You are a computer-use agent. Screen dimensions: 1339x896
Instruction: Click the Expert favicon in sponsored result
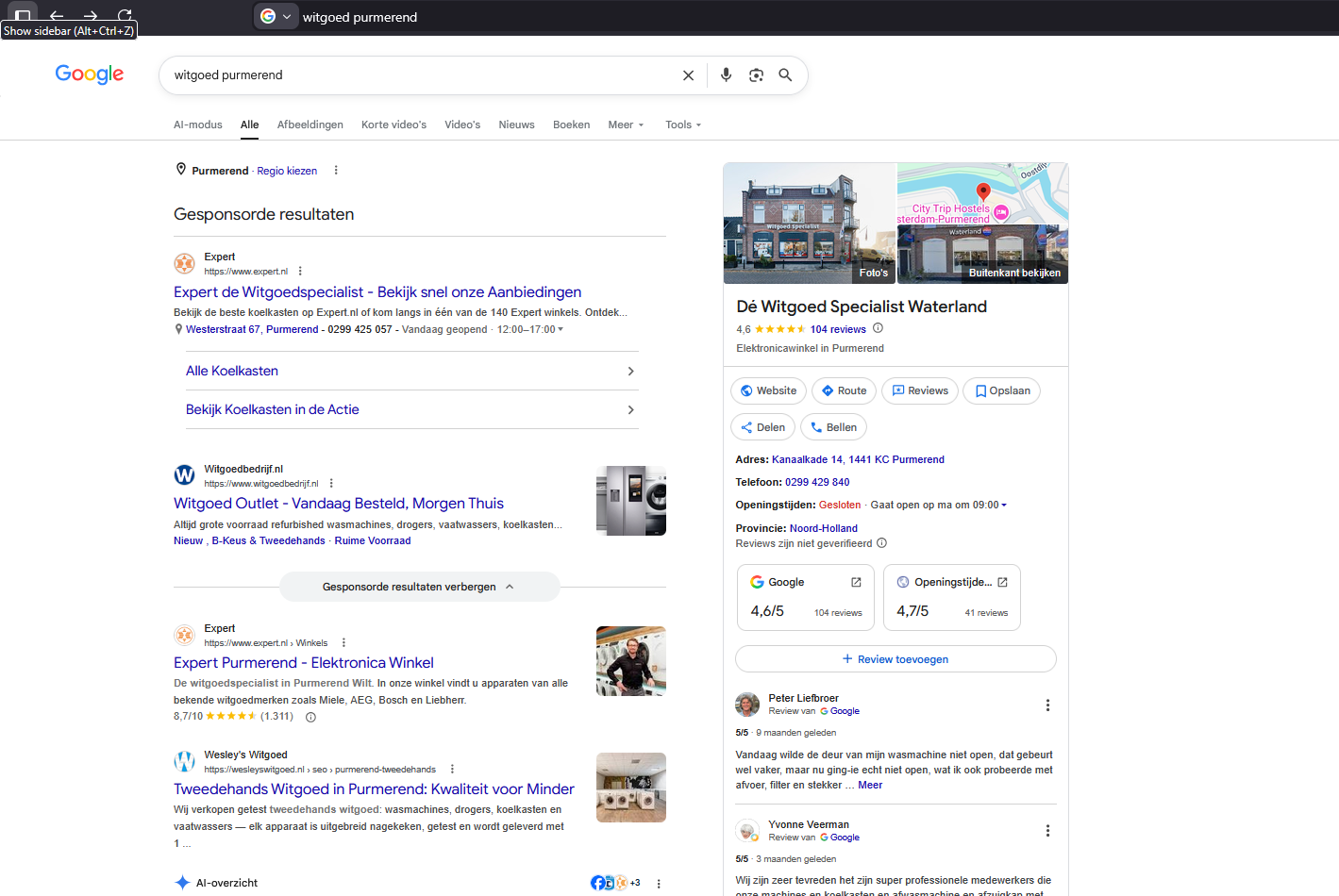pos(184,264)
